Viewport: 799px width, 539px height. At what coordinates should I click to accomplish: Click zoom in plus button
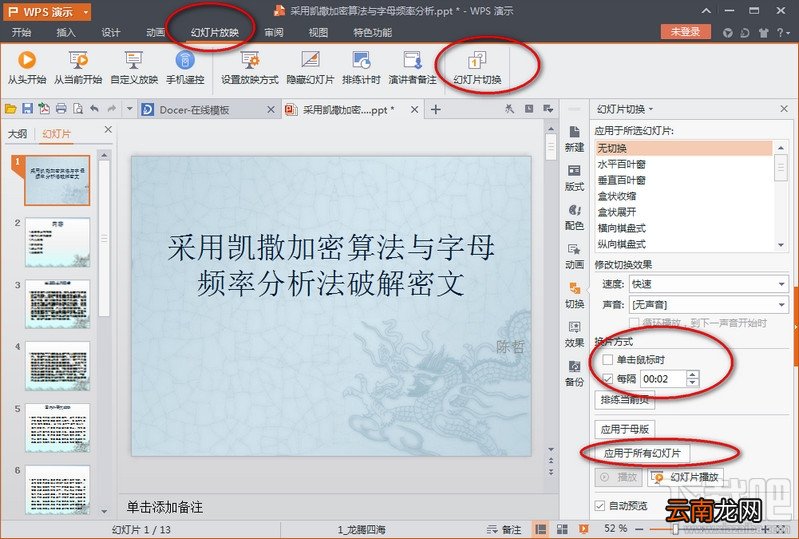tap(766, 530)
